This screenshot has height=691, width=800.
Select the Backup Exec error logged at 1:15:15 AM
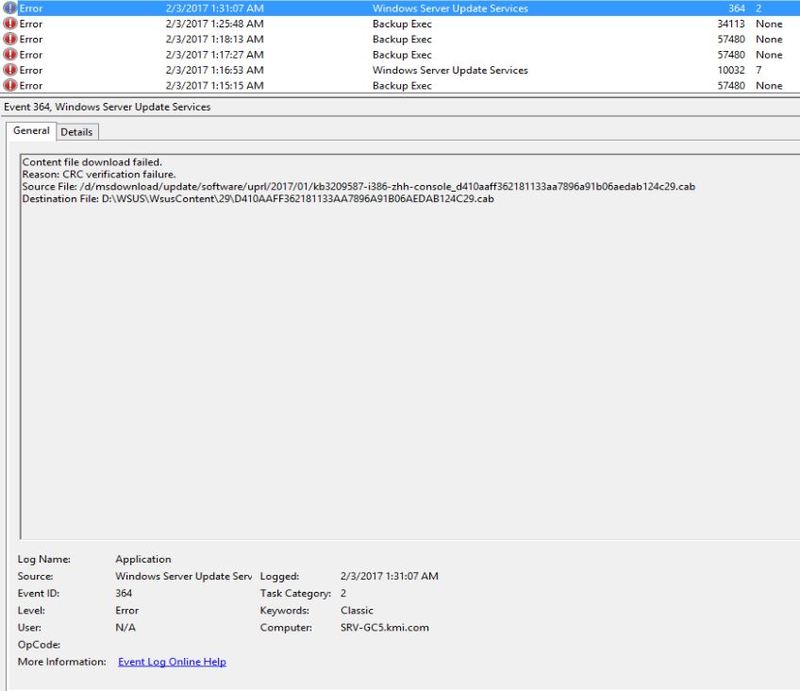pos(300,86)
